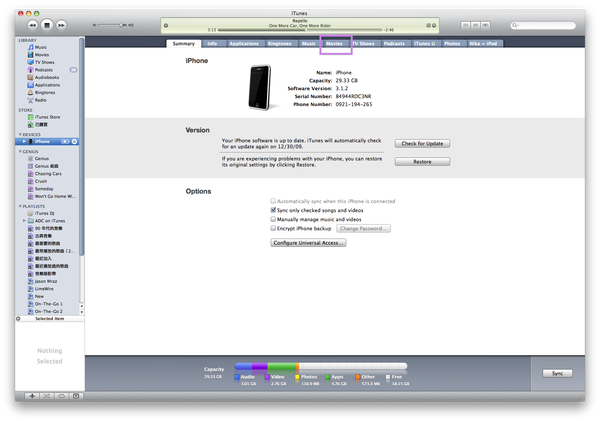Switch to the Applications tab
This screenshot has height=422, width=600.
(x=244, y=44)
